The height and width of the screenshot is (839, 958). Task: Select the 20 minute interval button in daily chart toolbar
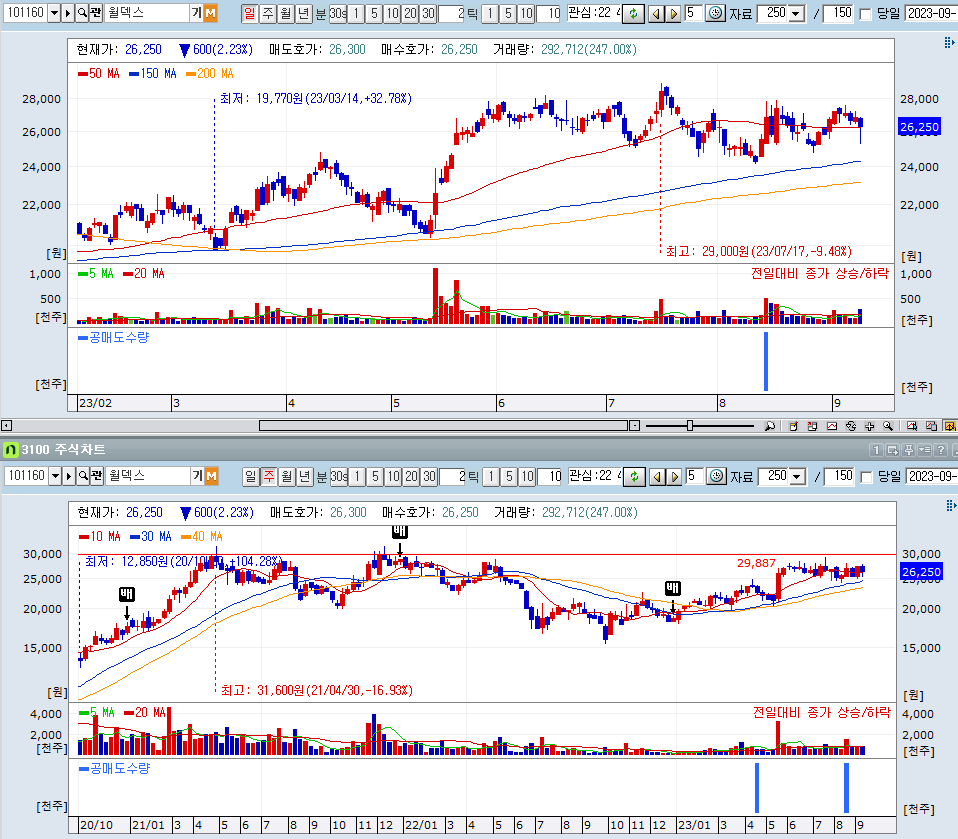(411, 13)
